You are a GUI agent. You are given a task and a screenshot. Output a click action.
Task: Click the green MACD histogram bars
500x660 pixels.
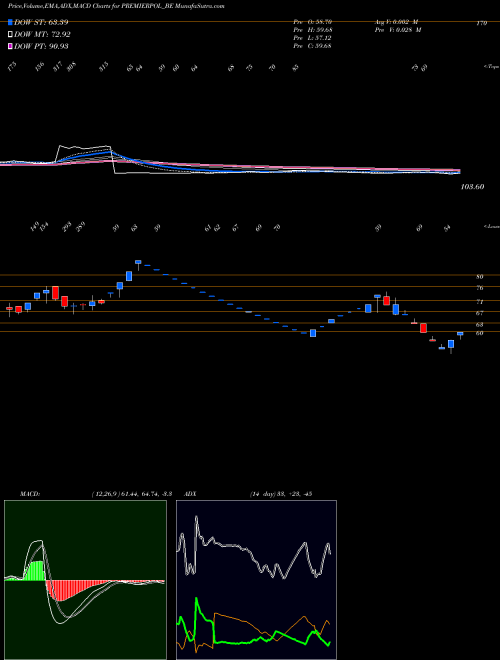tap(36, 572)
